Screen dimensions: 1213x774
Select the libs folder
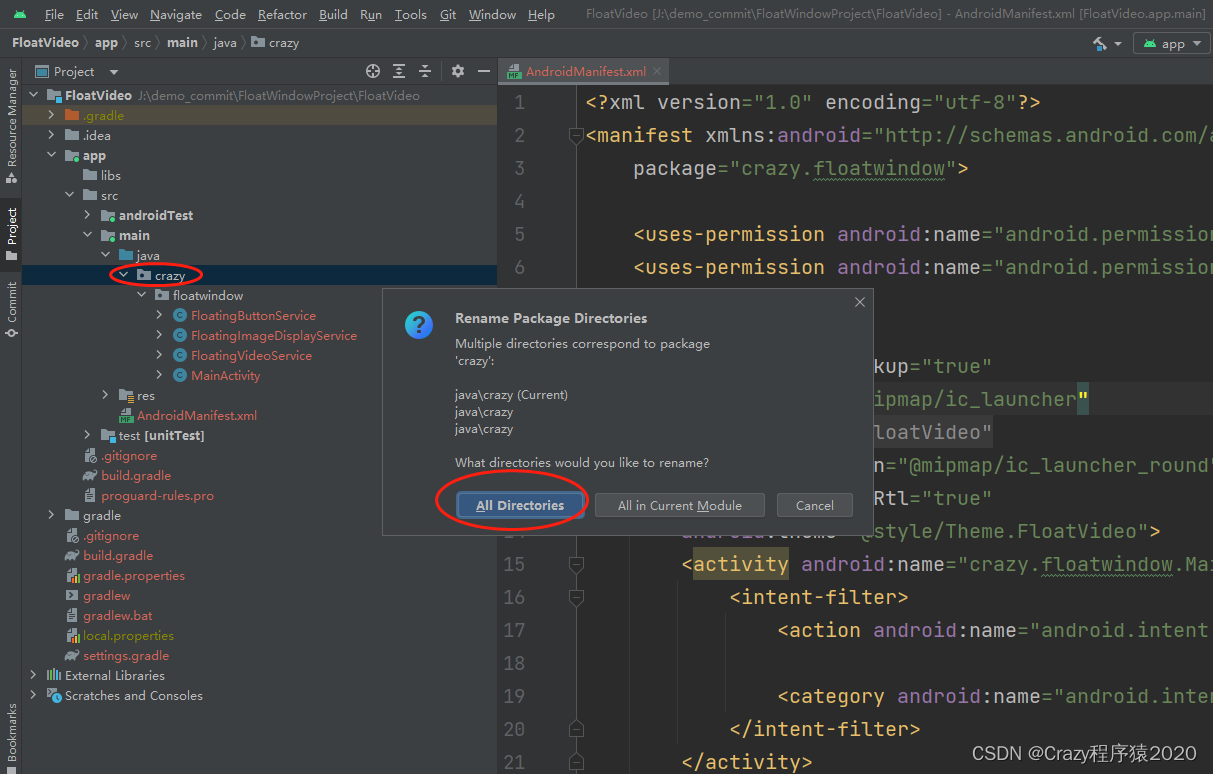coord(110,175)
